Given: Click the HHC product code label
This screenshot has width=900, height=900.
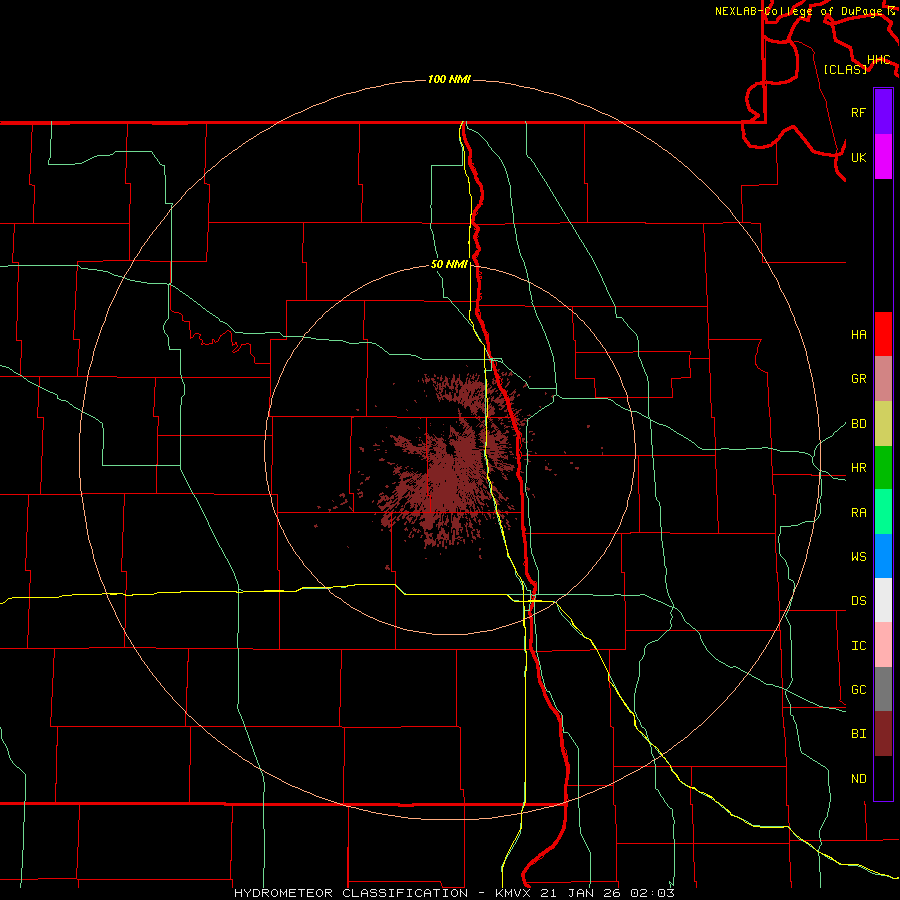Looking at the screenshot, I should click(x=879, y=60).
